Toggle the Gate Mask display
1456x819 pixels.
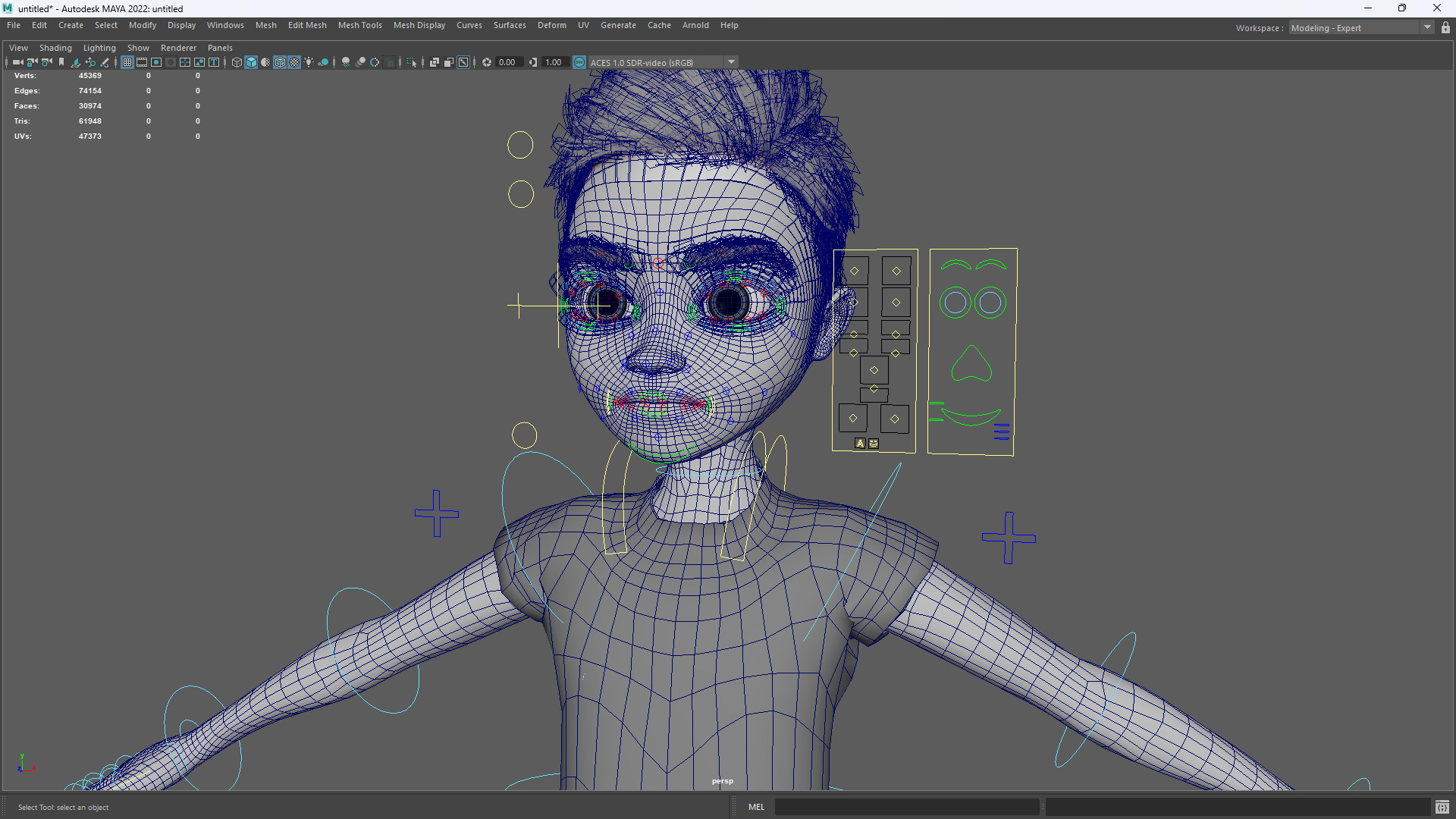171,62
